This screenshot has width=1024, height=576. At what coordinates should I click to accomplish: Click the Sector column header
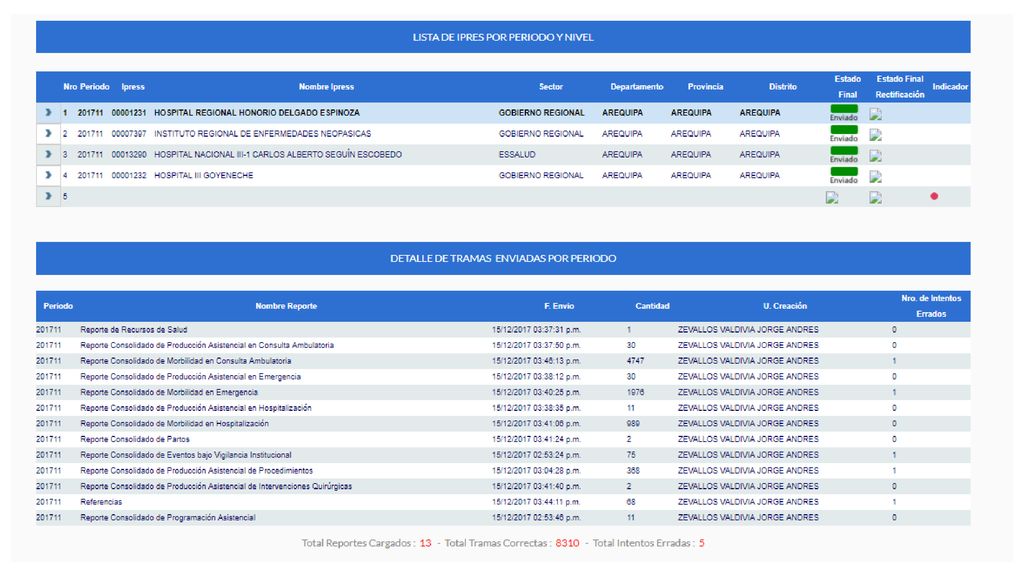[551, 86]
